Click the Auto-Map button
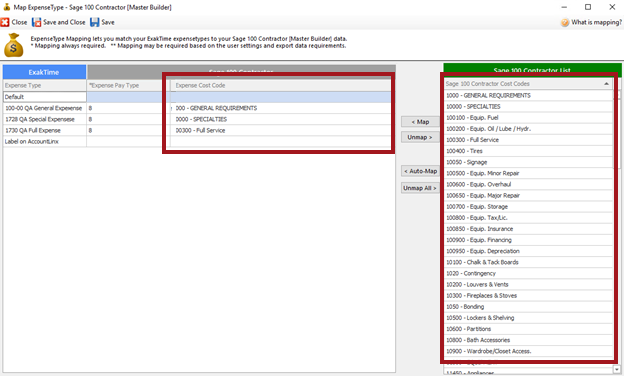This screenshot has height=376, width=624. (420, 171)
